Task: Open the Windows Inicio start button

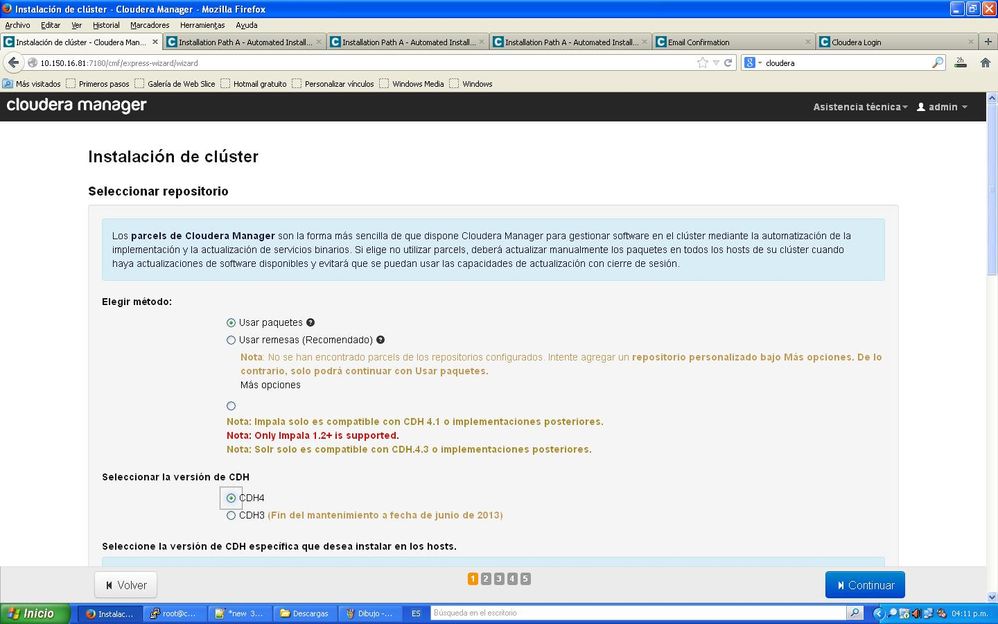Action: tap(34, 614)
